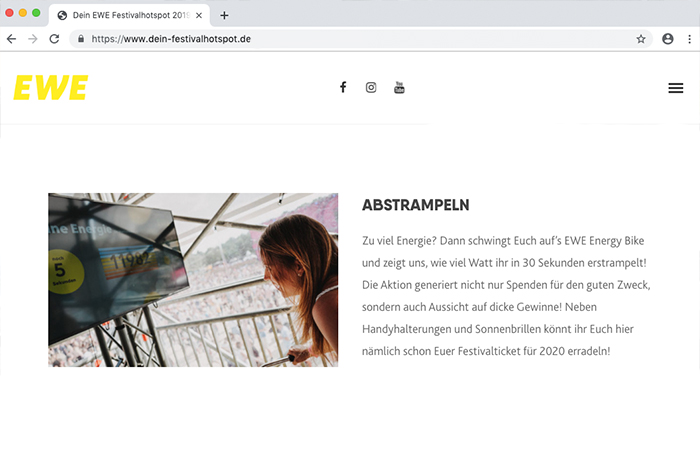Open a new browser tab
Screen dimensions: 700x450
[x=224, y=16]
